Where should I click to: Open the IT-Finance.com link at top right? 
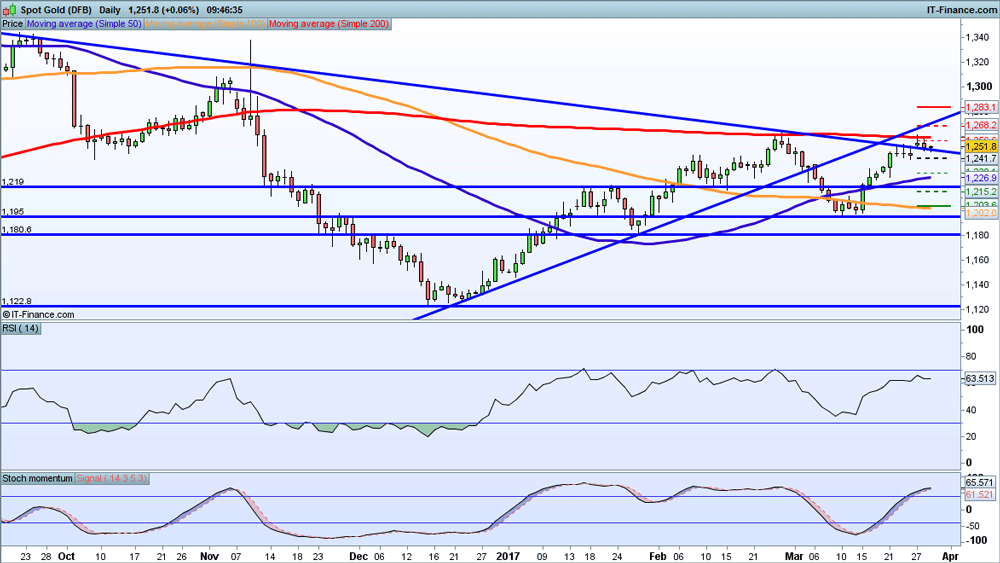click(962, 10)
